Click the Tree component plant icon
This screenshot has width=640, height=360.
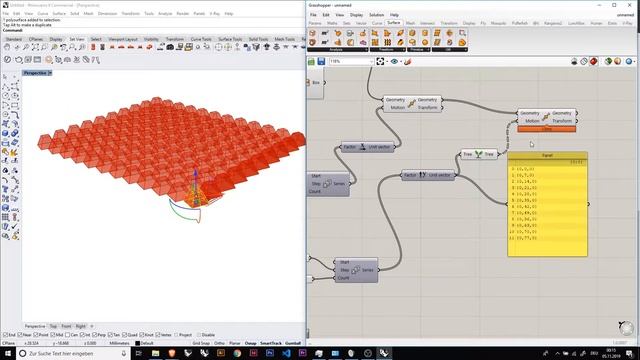point(478,154)
